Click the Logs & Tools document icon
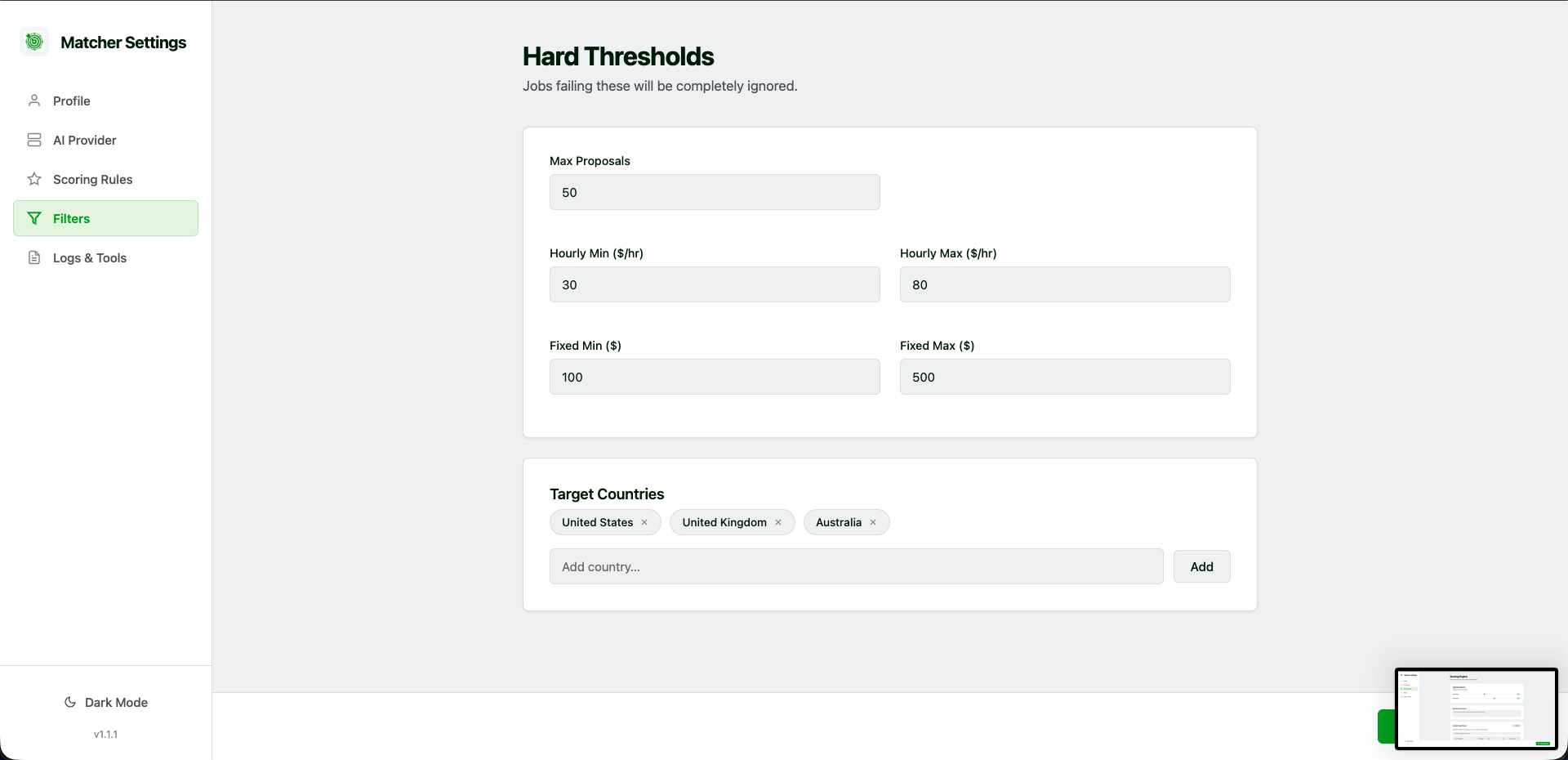The width and height of the screenshot is (1568, 760). pos(34,257)
